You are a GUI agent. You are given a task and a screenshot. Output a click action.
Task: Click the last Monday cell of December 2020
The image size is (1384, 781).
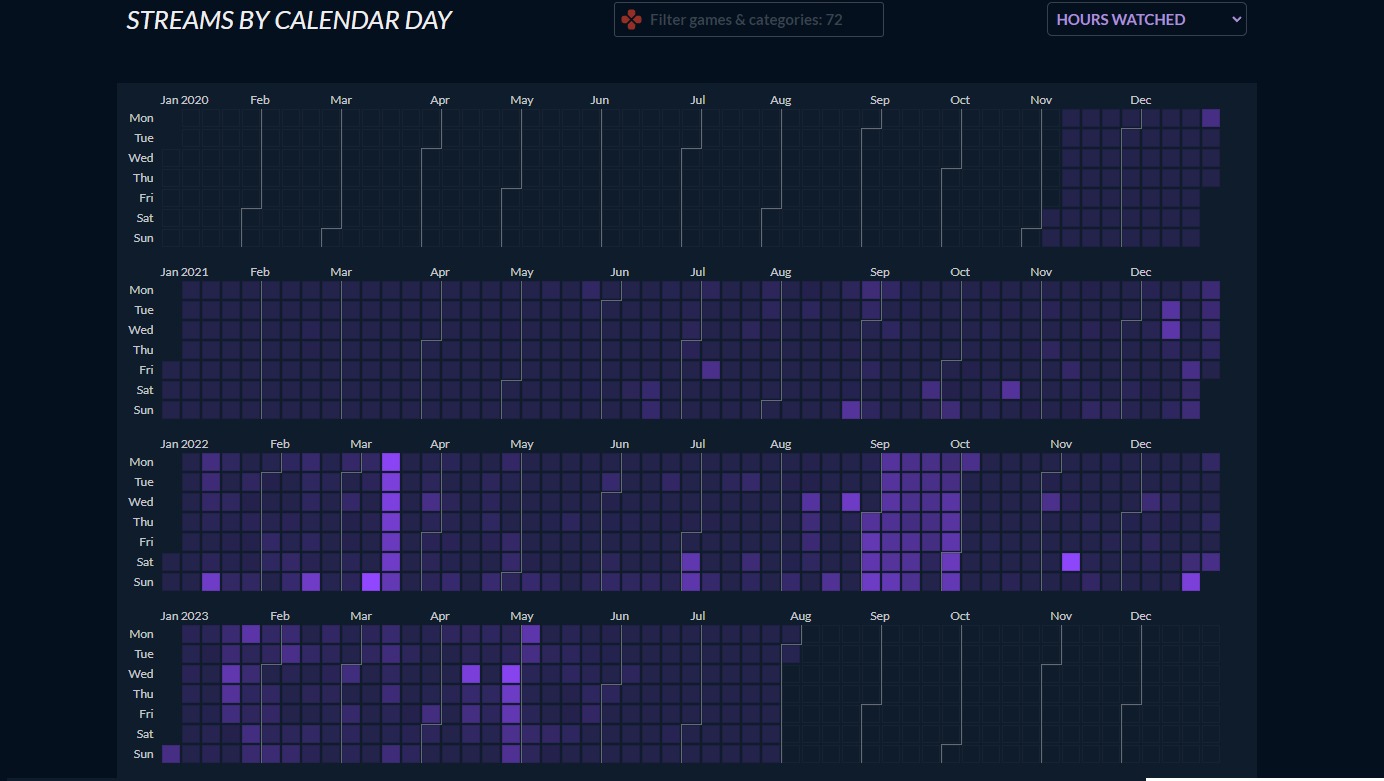1211,118
